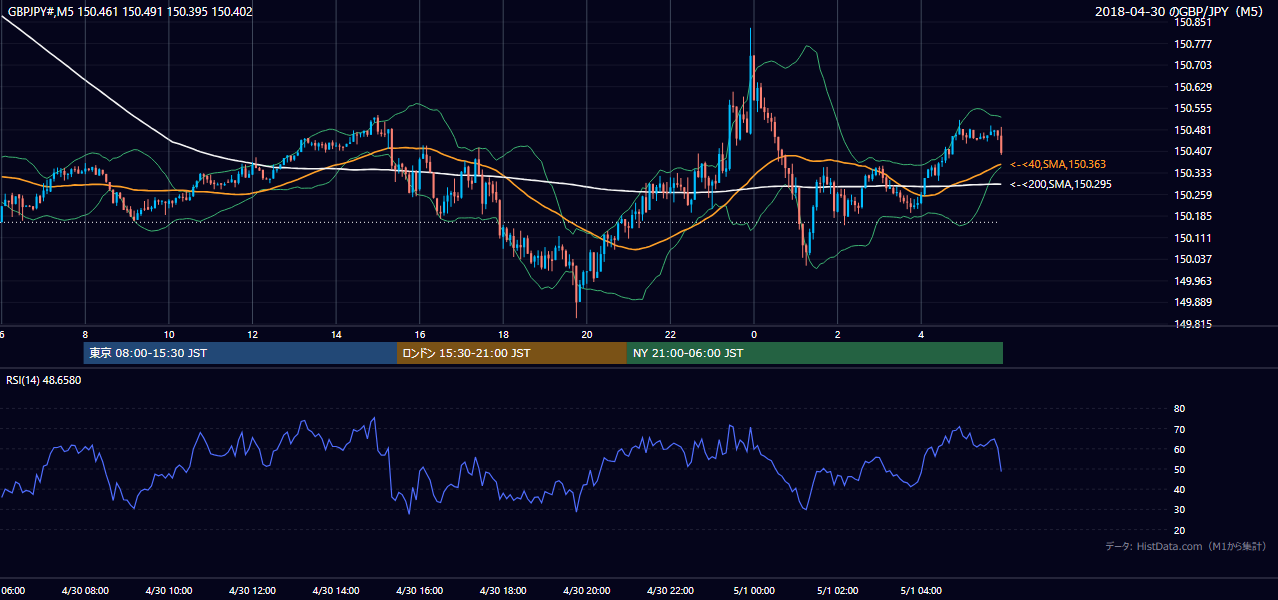Click the 4/30 16:00 date axis label
The image size is (1278, 600).
tap(419, 591)
